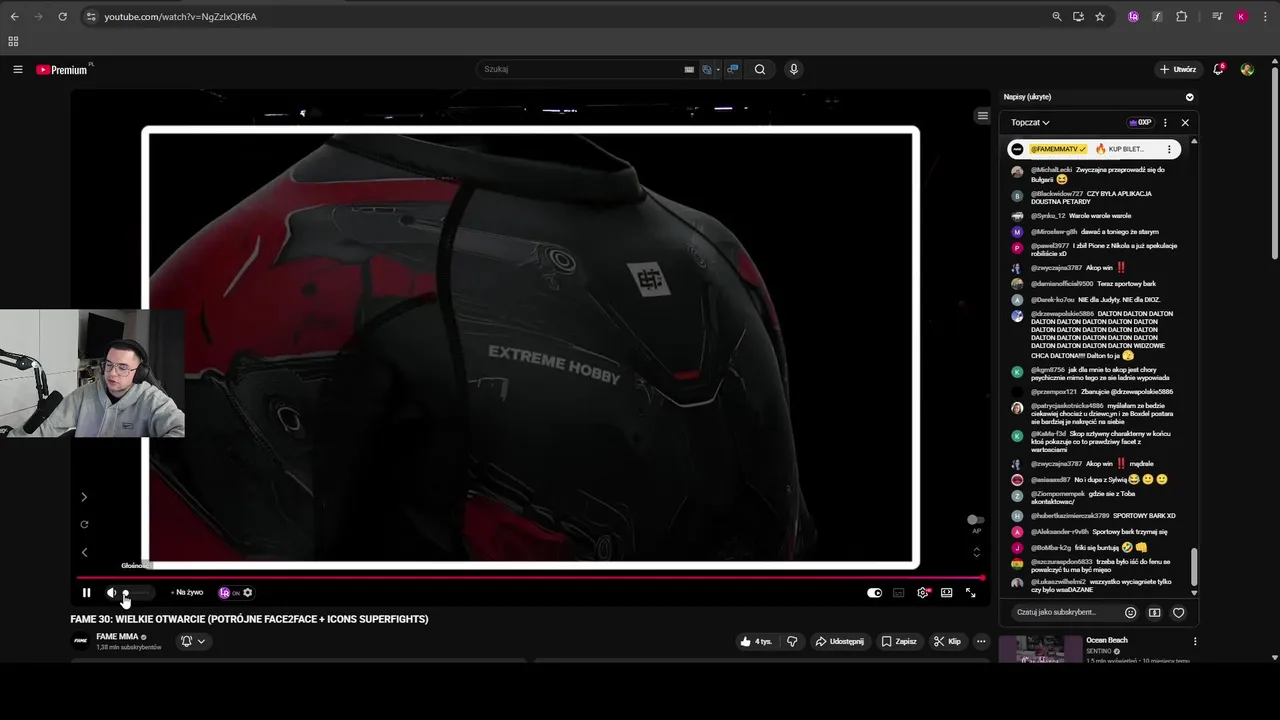Screen dimensions: 1280x720
Task: Expand the 'Napisy (ukryte)' panel
Action: pos(1190,97)
